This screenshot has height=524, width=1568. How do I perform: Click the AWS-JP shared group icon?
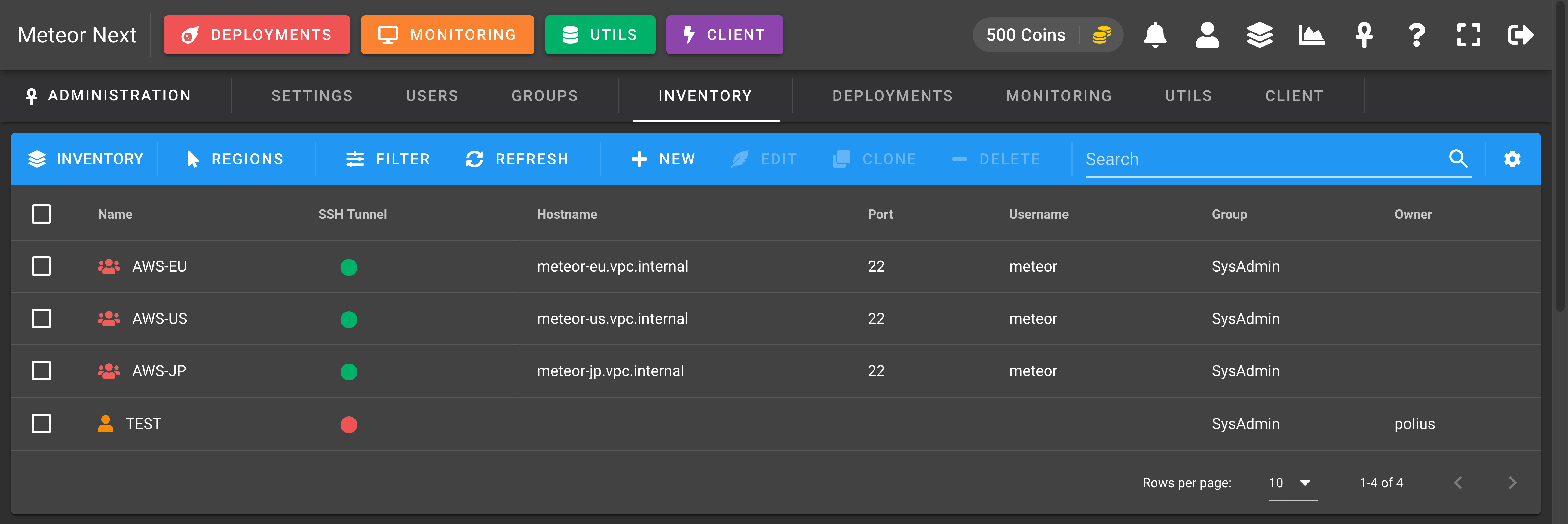click(109, 371)
